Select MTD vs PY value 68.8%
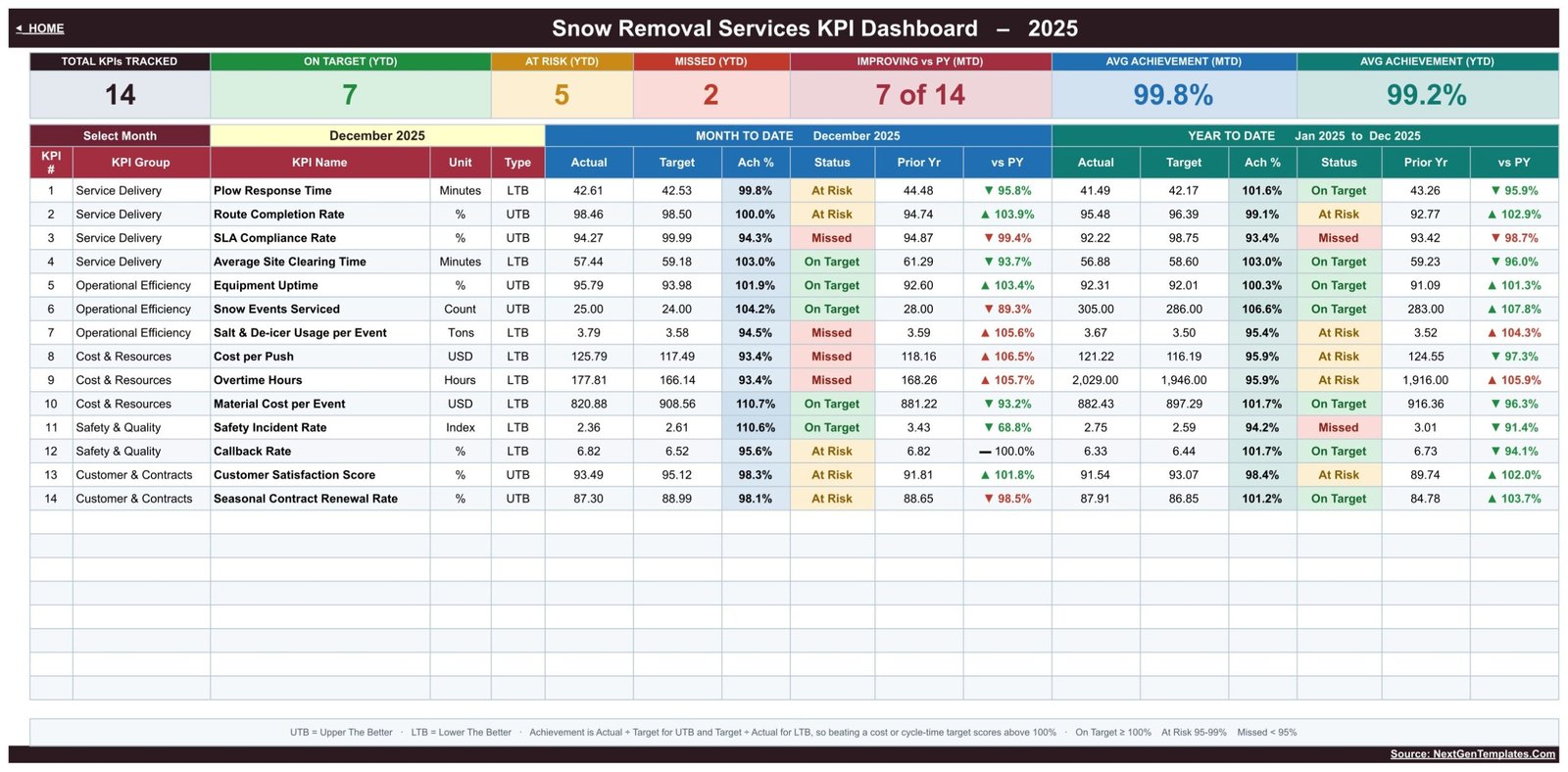The height and width of the screenshot is (772, 1568). pyautogui.click(x=1007, y=428)
